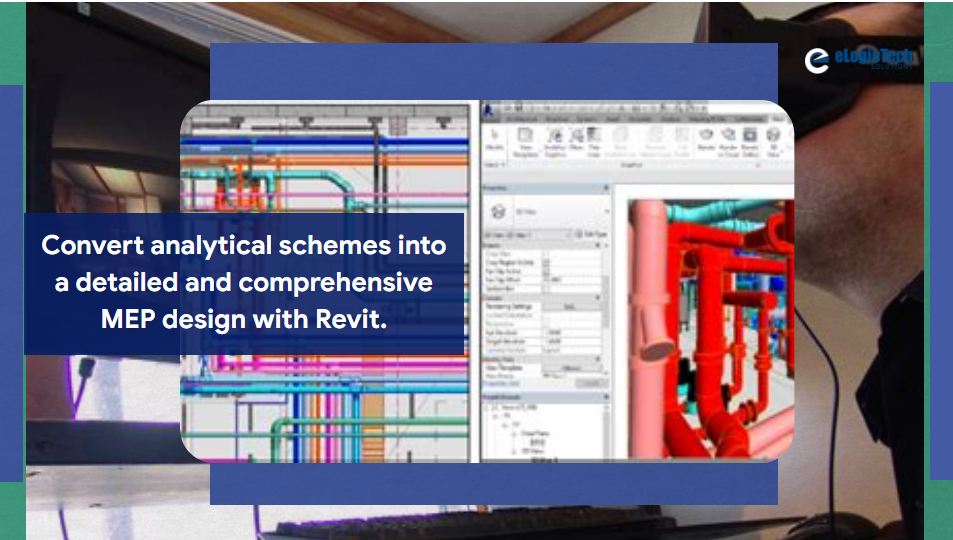Image resolution: width=953 pixels, height=540 pixels.
Task: Click Show Hidden Lines ribbon icon
Action: (621, 142)
